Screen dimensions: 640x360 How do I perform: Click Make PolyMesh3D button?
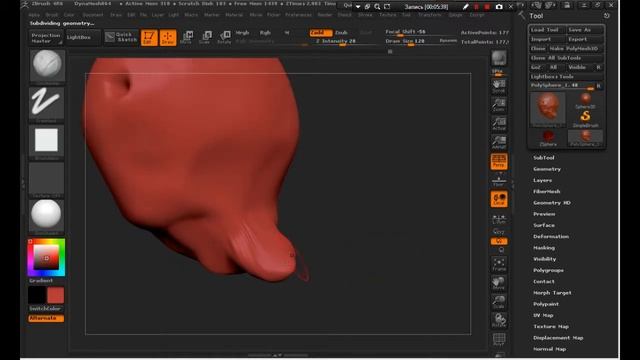[576, 49]
